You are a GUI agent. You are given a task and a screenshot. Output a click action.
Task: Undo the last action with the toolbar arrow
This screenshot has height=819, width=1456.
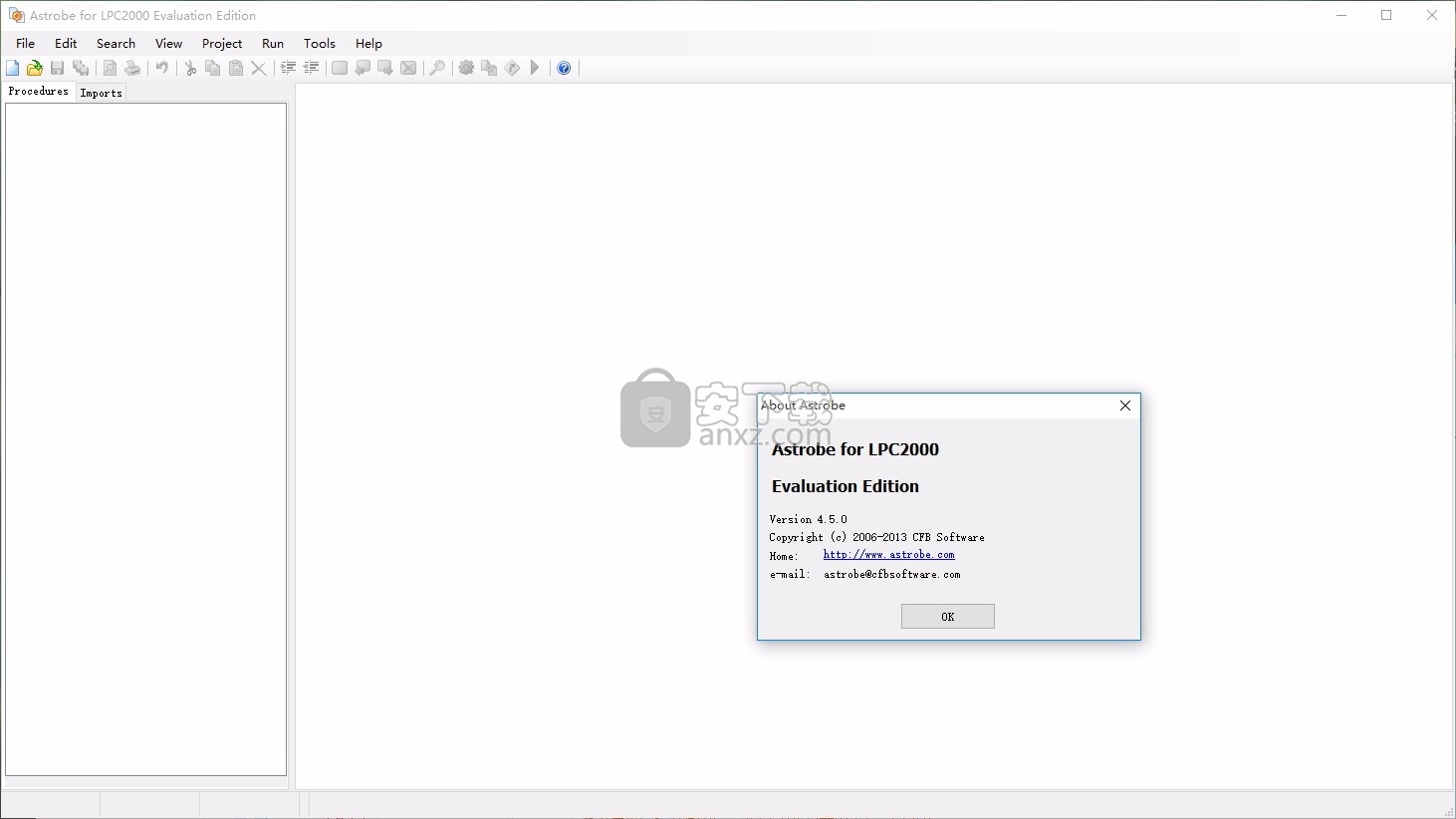point(161,68)
